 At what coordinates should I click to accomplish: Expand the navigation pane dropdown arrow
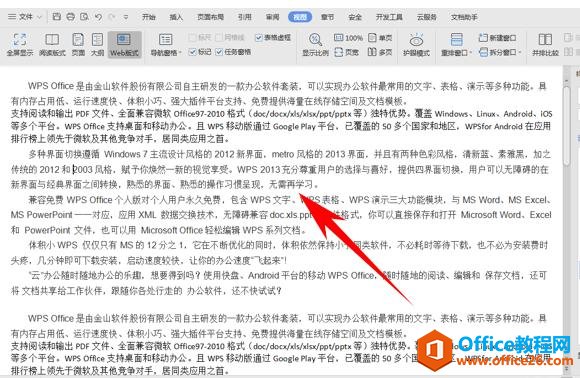pyautogui.click(x=180, y=53)
